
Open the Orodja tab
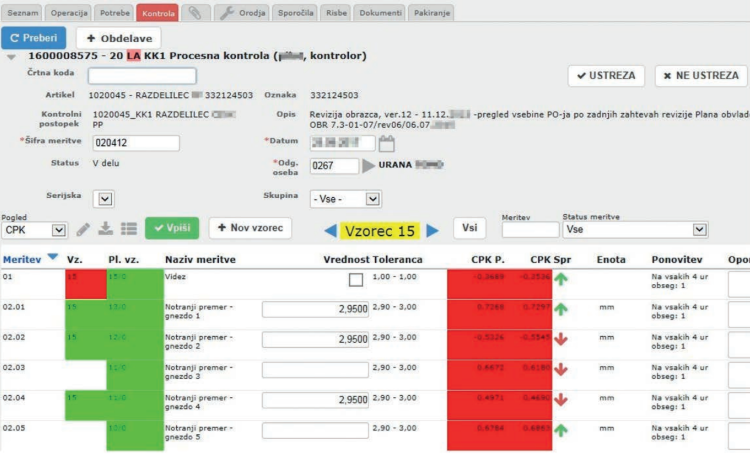[x=242, y=13]
